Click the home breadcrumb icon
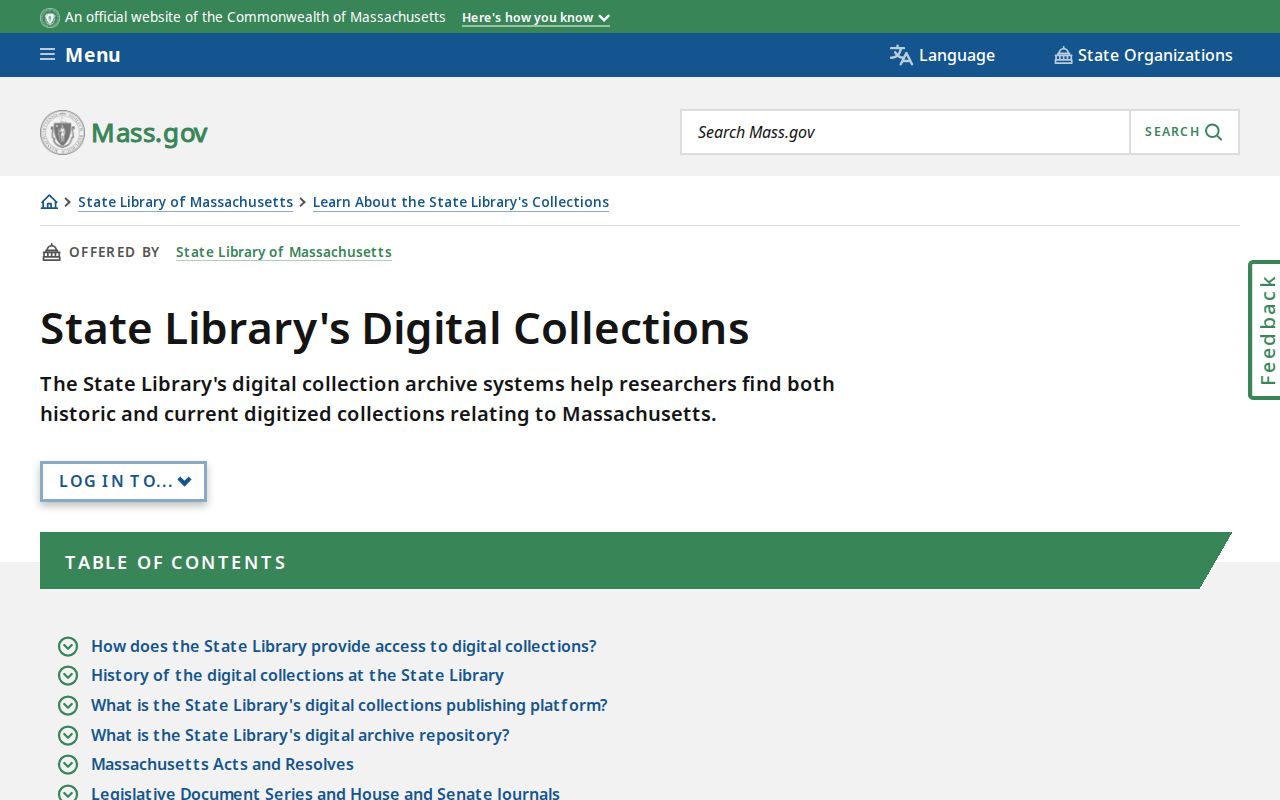 tap(49, 202)
